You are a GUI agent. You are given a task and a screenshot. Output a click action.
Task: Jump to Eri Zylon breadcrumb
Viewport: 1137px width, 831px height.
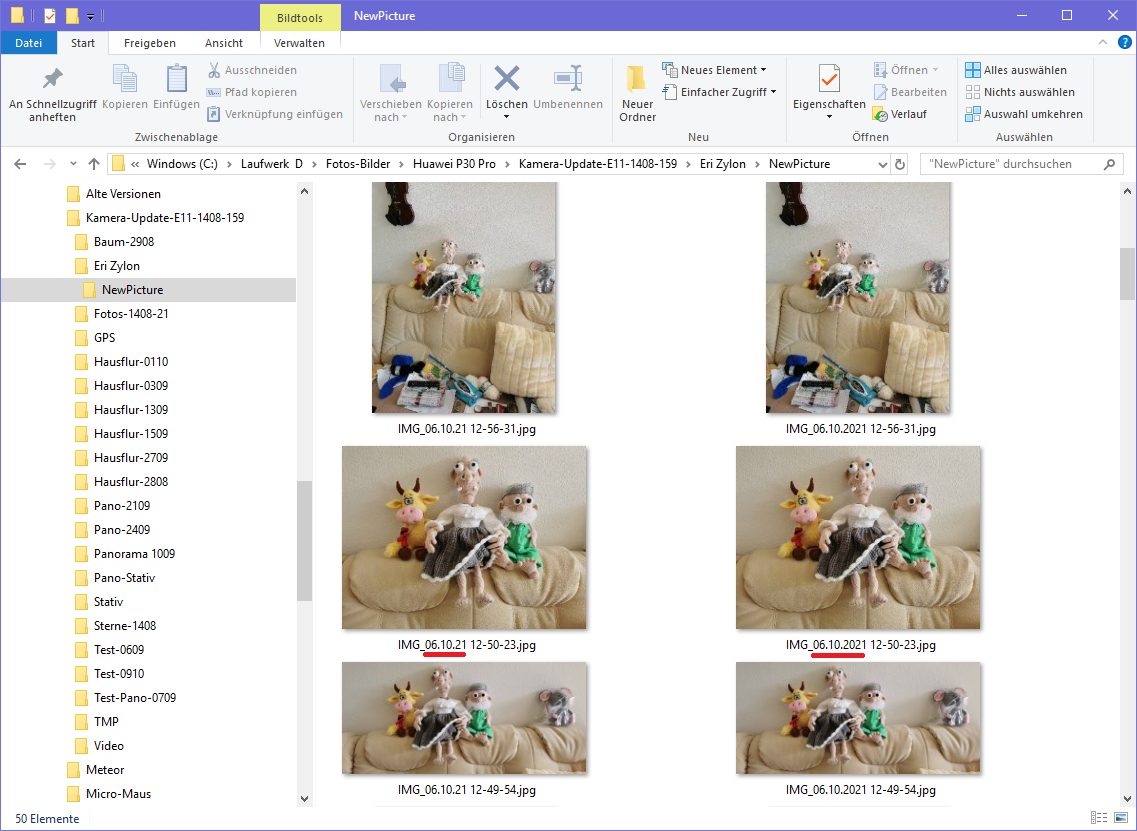723,164
